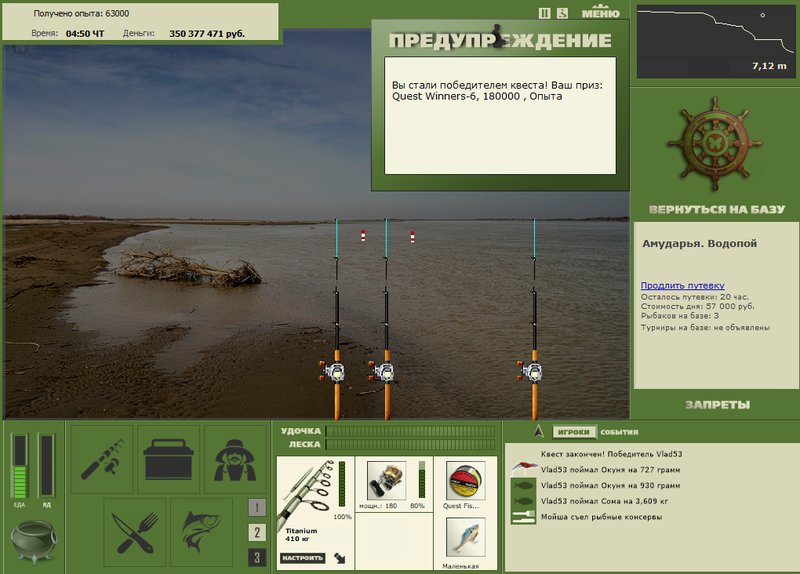Screen dimensions: 800x574
Task: Click 'Получено опыта: 63000' text
Action: coord(81,13)
